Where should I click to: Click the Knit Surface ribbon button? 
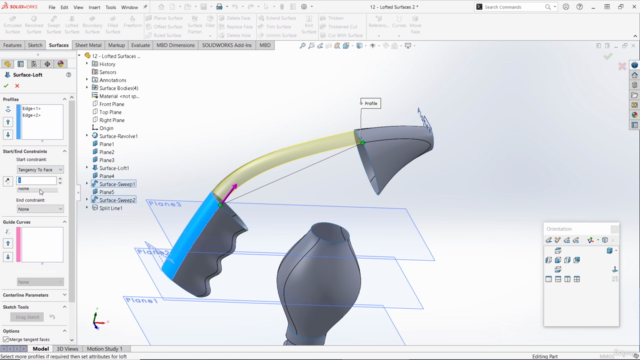coord(309,25)
